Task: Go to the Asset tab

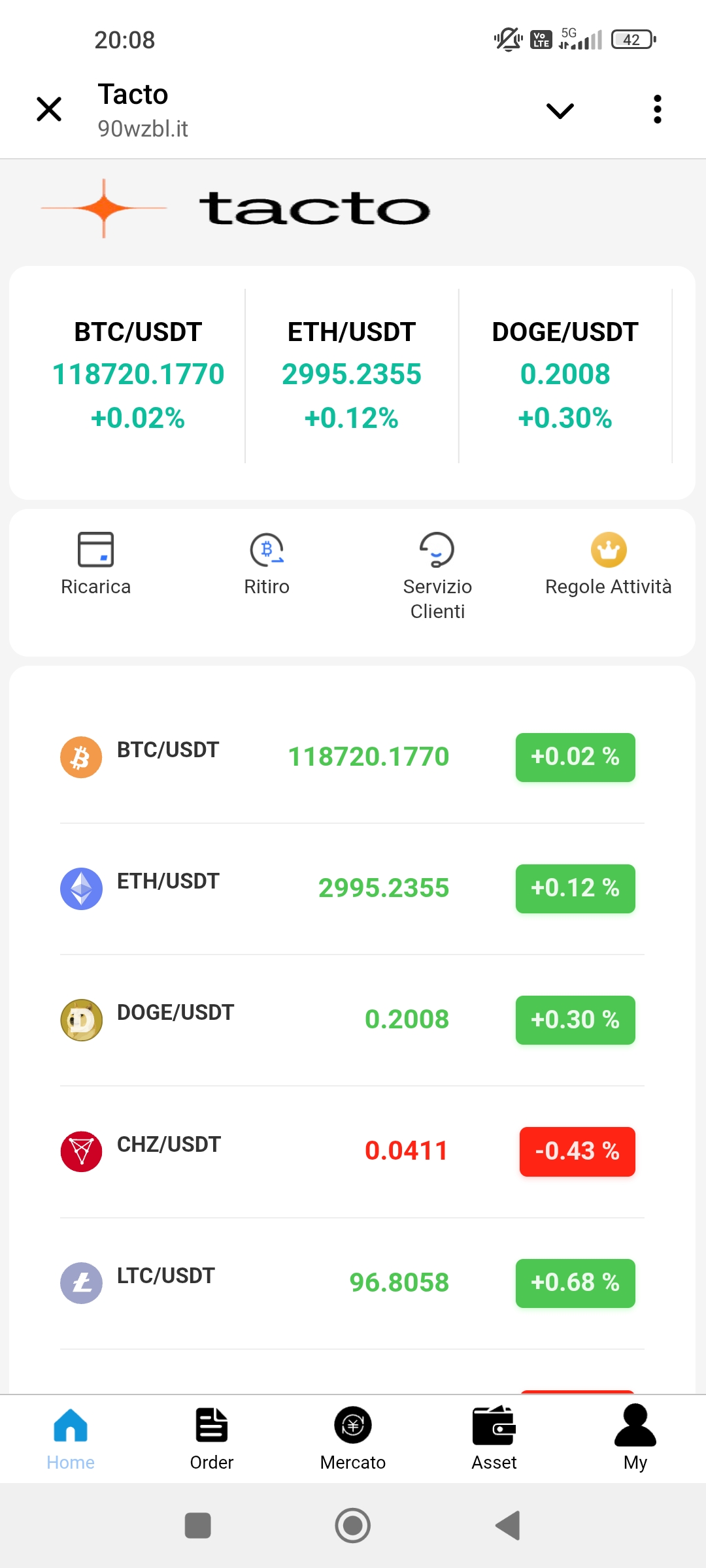Action: coord(494,1437)
